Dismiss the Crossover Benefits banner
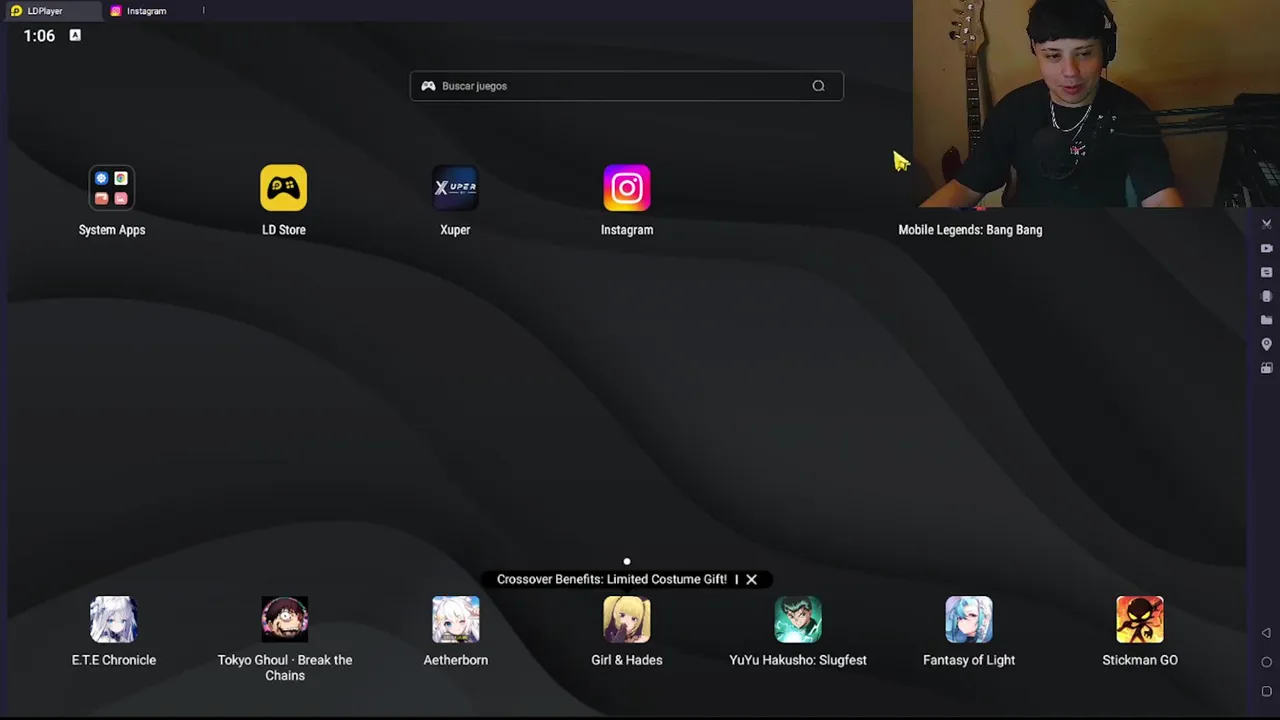The width and height of the screenshot is (1280, 720). (751, 579)
